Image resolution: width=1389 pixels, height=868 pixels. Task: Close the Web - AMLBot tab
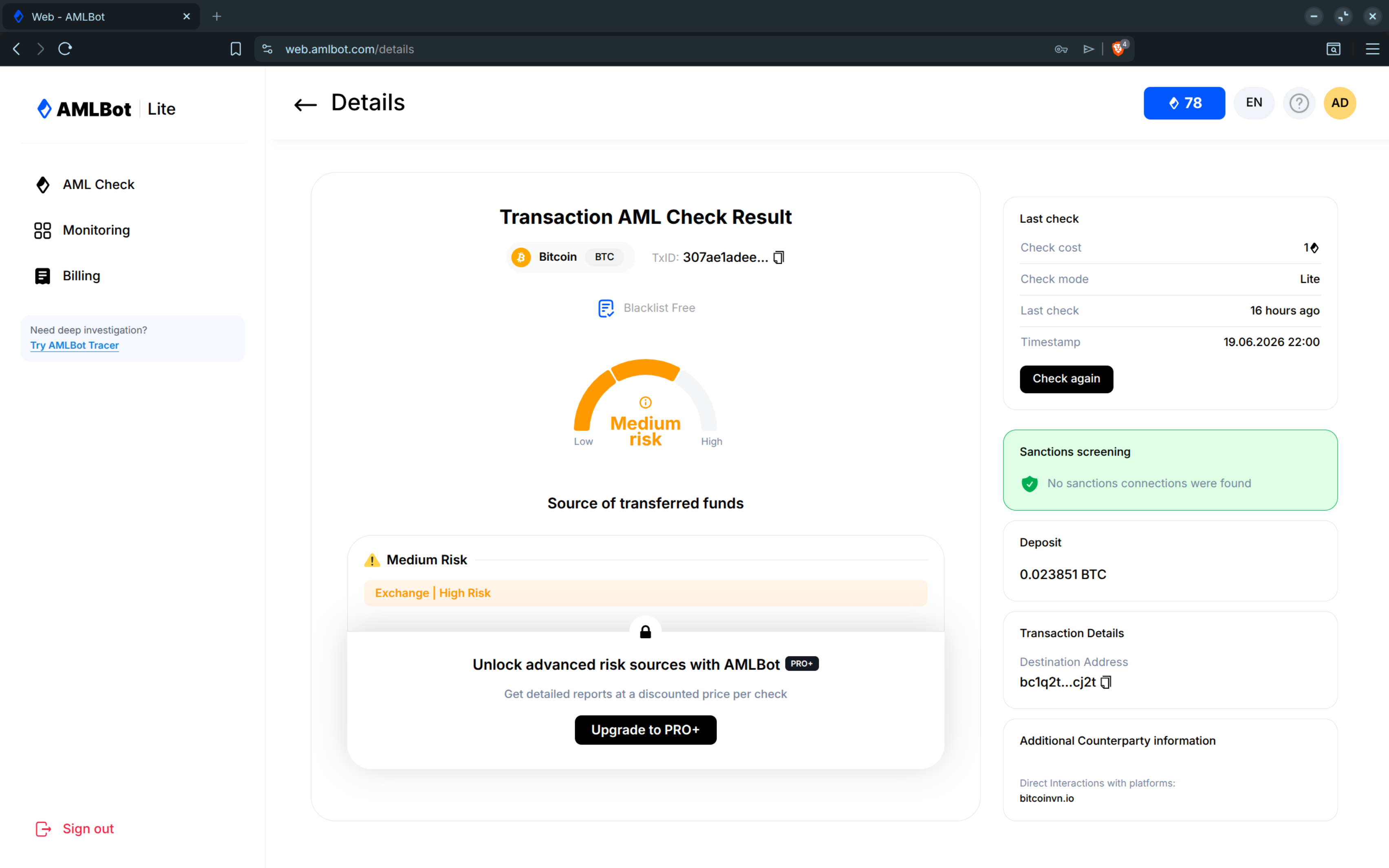click(x=187, y=17)
